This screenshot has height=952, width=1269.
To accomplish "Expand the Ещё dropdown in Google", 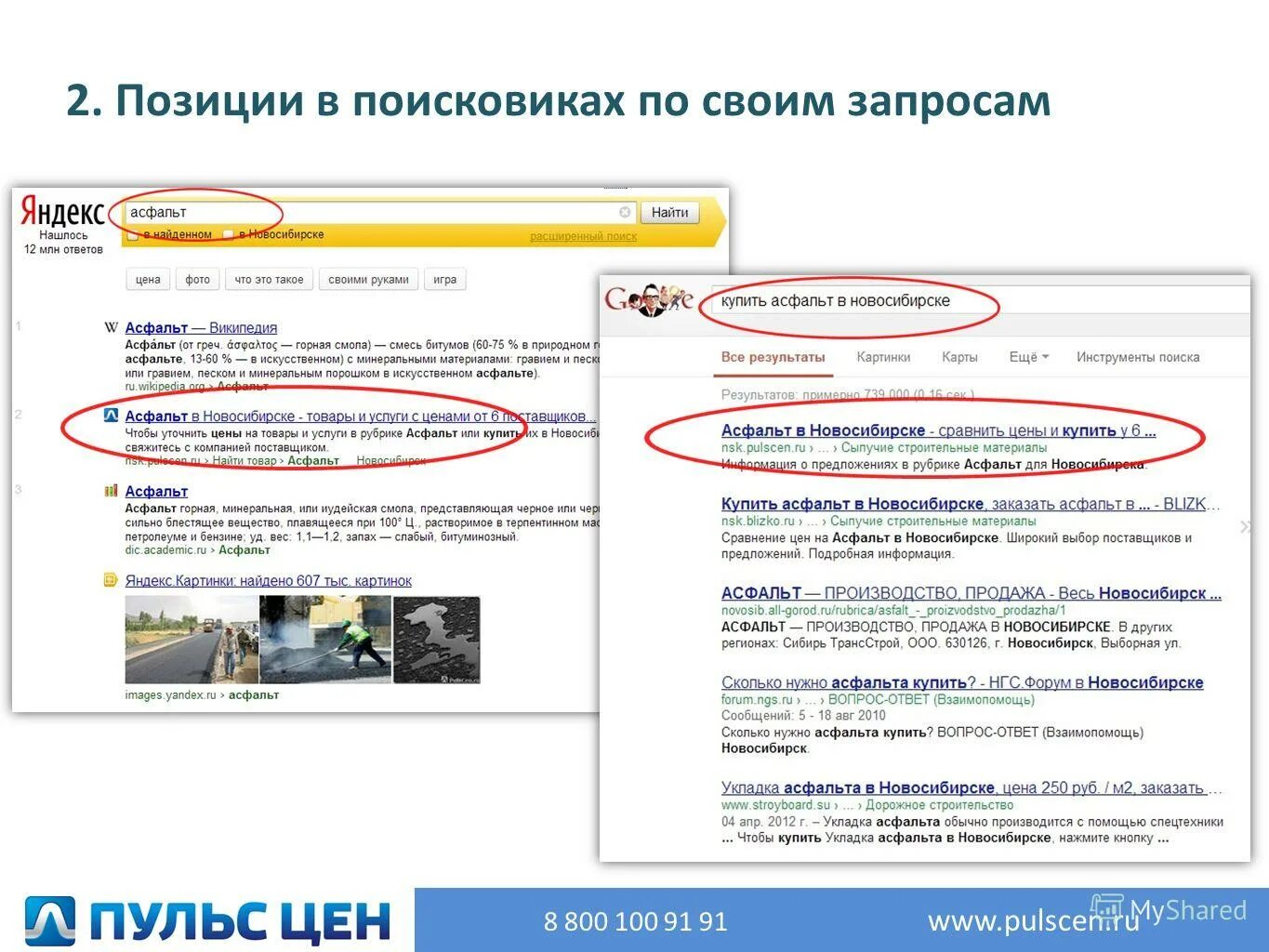I will point(1029,357).
